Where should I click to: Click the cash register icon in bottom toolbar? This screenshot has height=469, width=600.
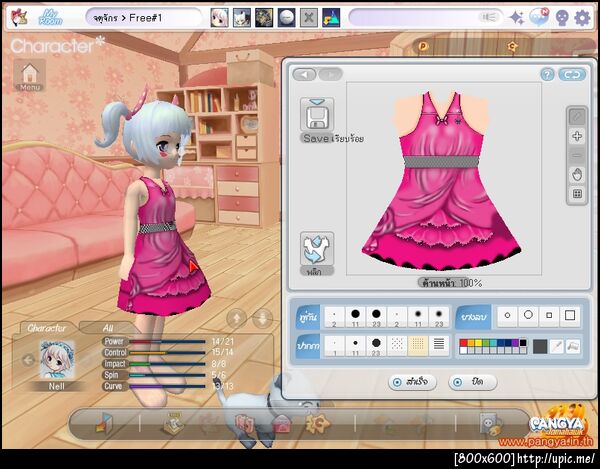(x=172, y=423)
